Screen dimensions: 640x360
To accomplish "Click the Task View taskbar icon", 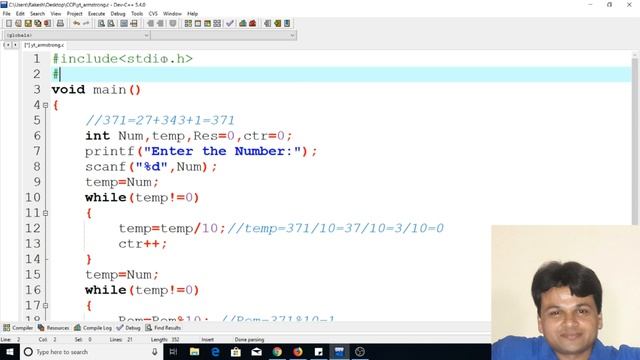I will coord(173,352).
